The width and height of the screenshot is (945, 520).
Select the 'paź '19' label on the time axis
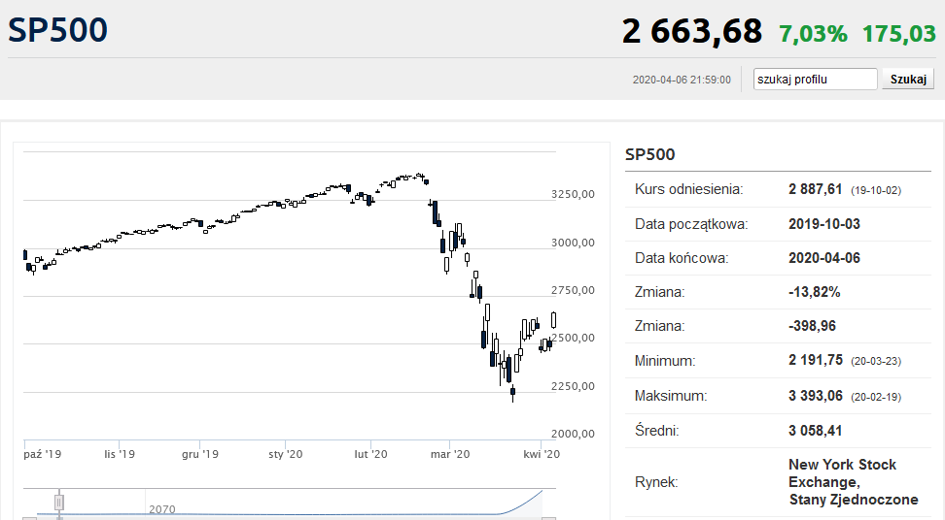point(43,454)
